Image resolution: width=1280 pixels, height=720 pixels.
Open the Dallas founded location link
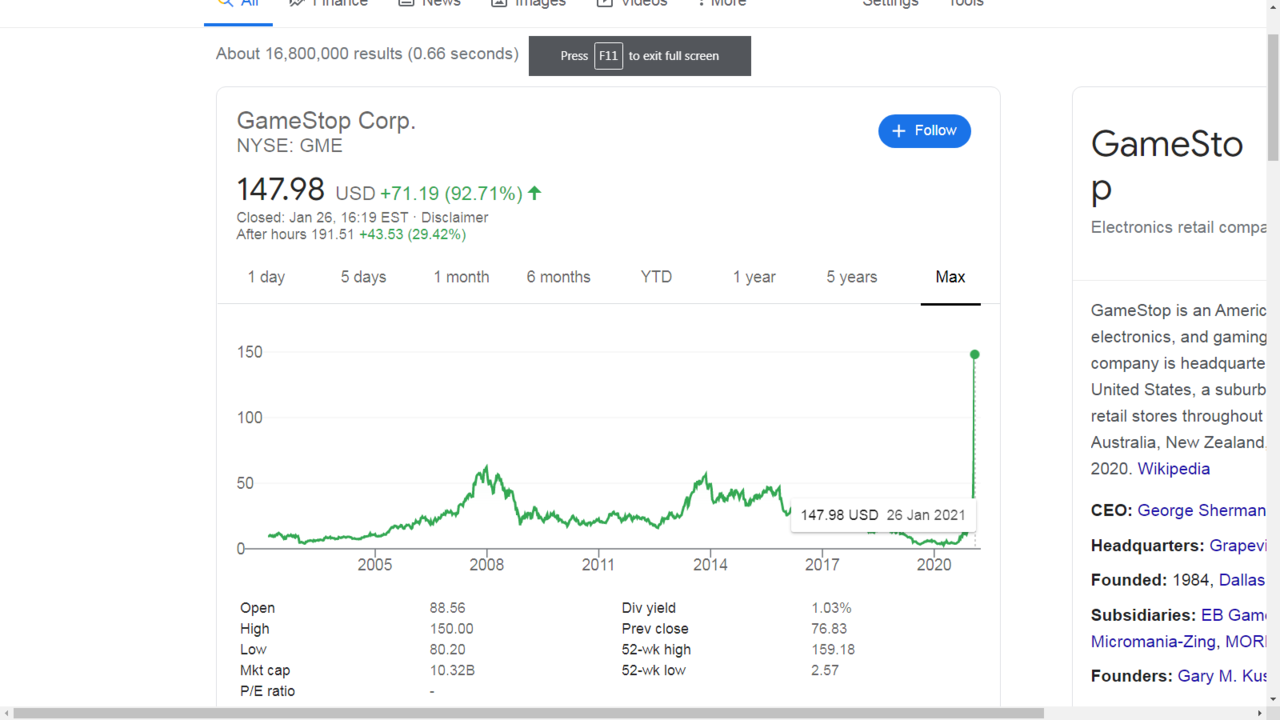point(1241,580)
